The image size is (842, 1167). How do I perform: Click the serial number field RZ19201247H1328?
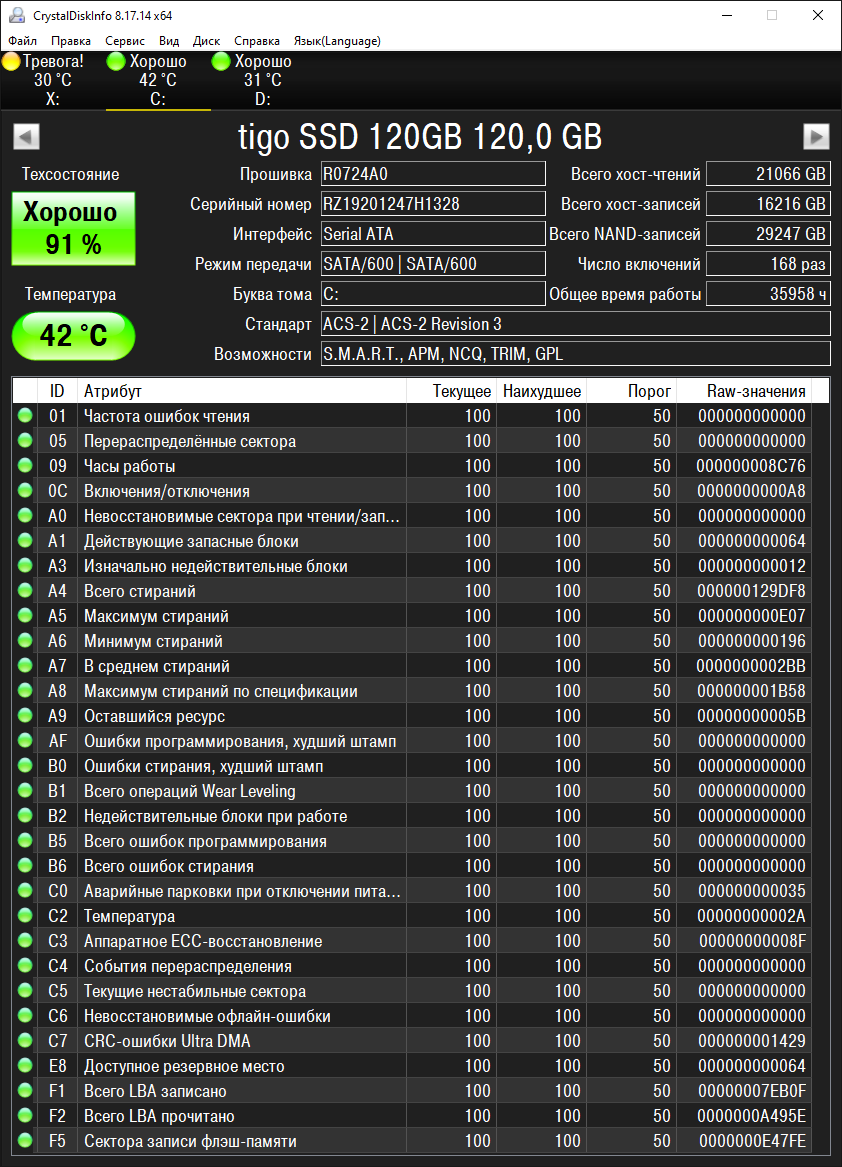(x=433, y=204)
